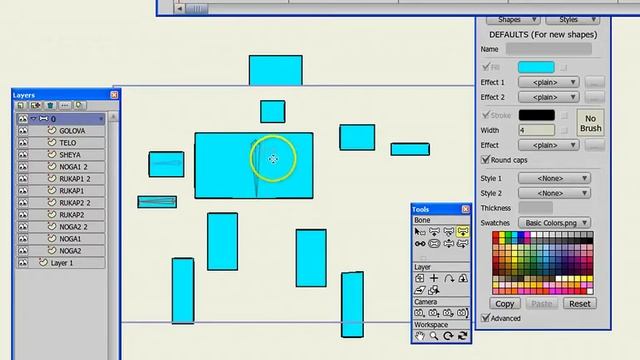The width and height of the screenshot is (640, 360).
Task: Click the Paste button
Action: tap(542, 304)
